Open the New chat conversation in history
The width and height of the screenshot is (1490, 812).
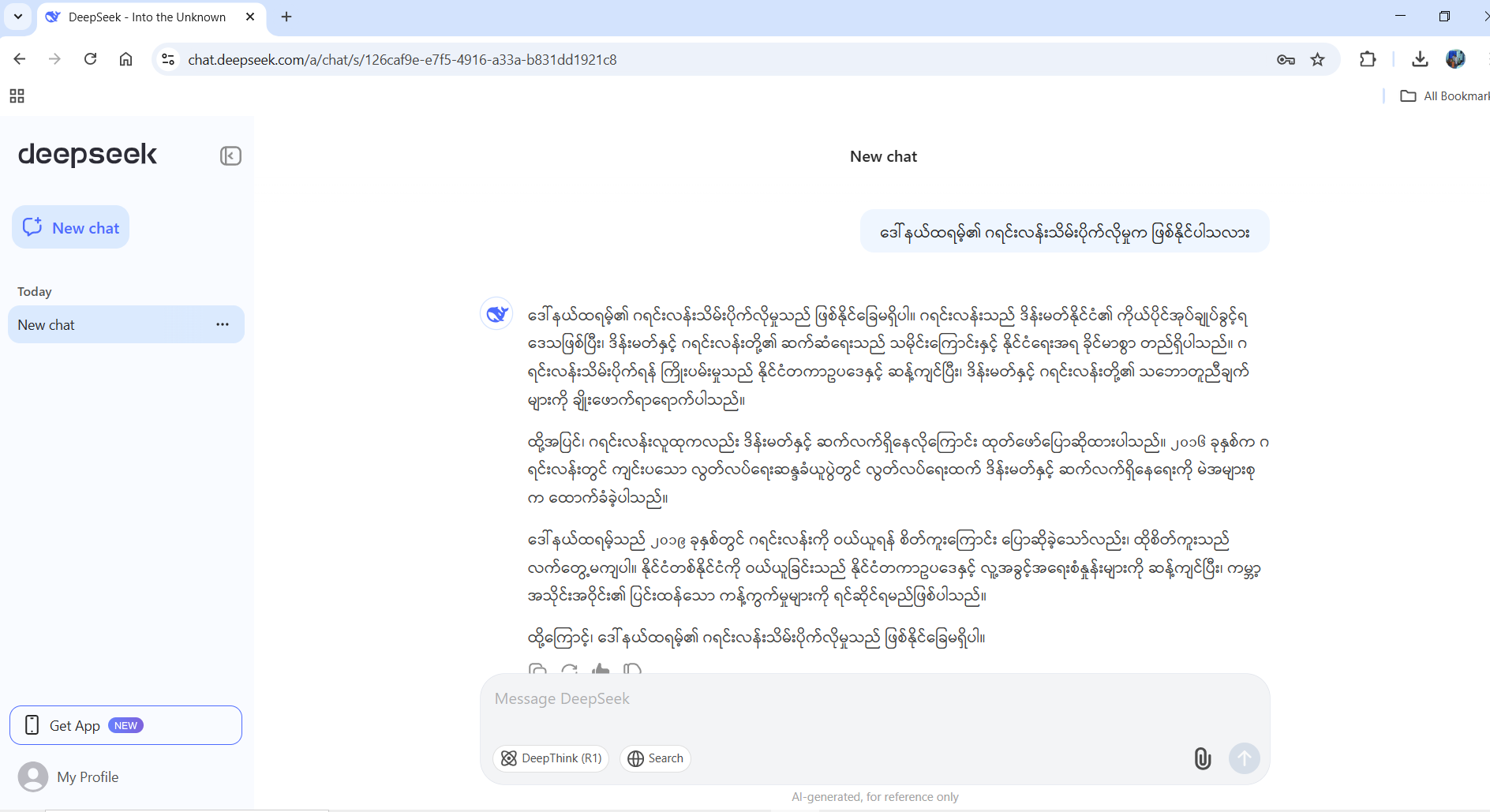(x=126, y=324)
